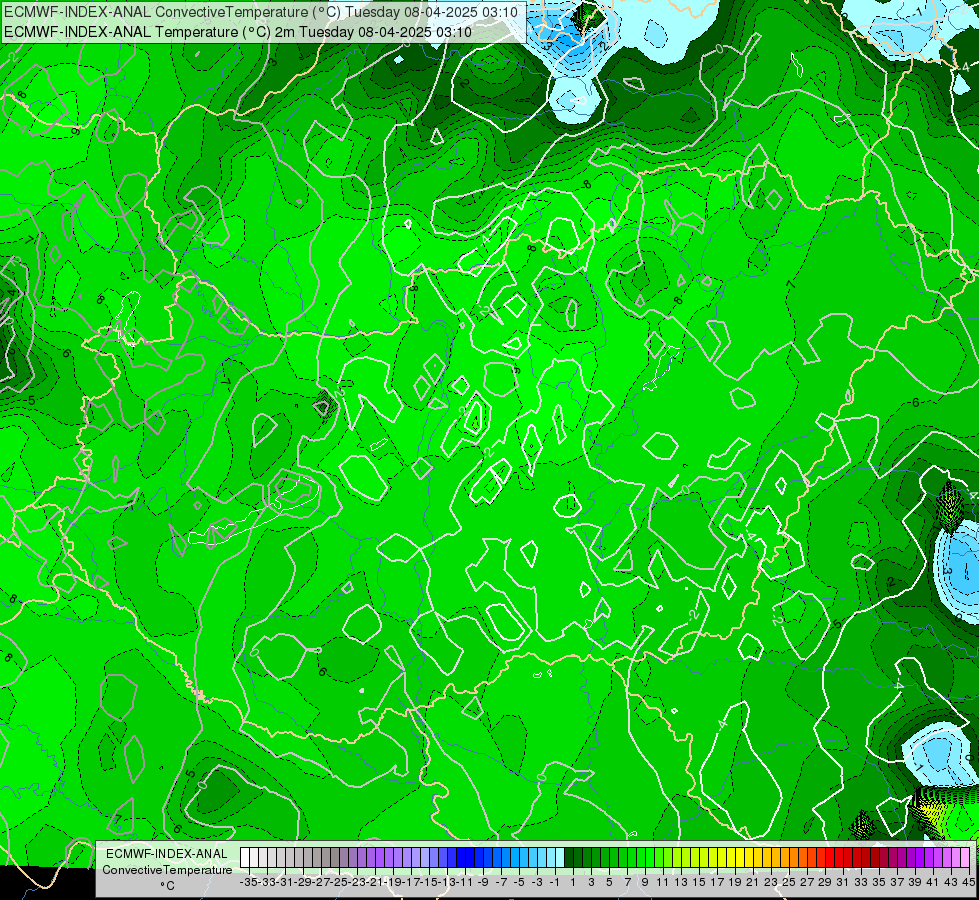
Task: Select the rightmost pink legend swatch
Action: (x=965, y=857)
